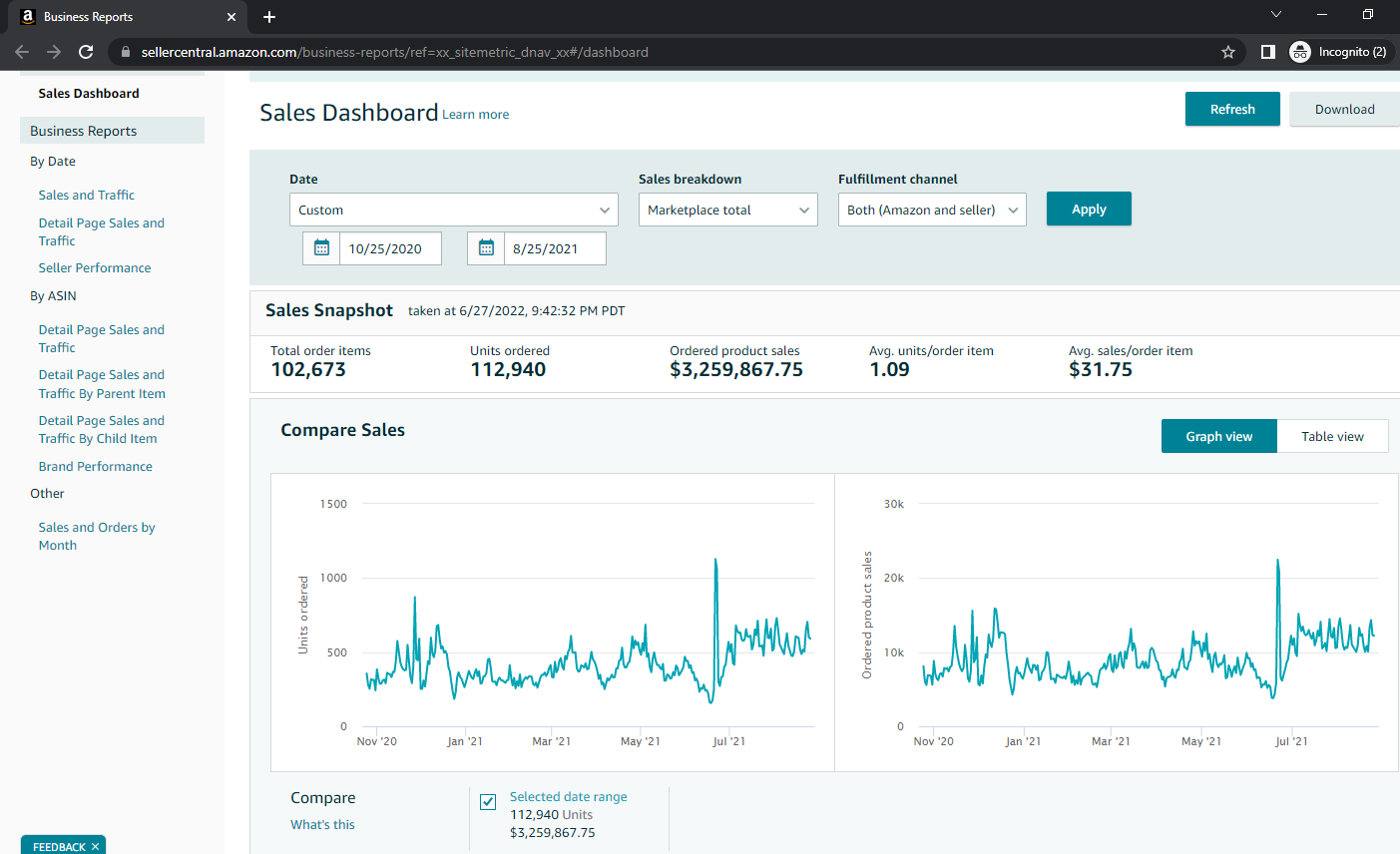Viewport: 1400px width, 854px height.
Task: Click the Selected date range label
Action: pyautogui.click(x=569, y=797)
